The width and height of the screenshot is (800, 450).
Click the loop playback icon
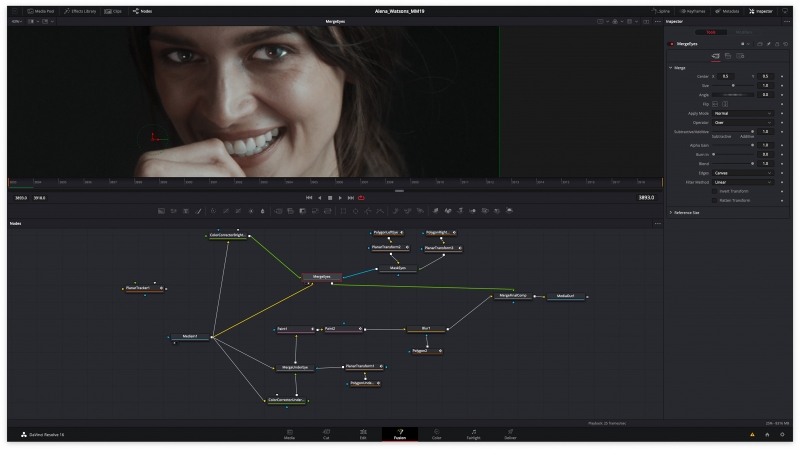coord(361,198)
